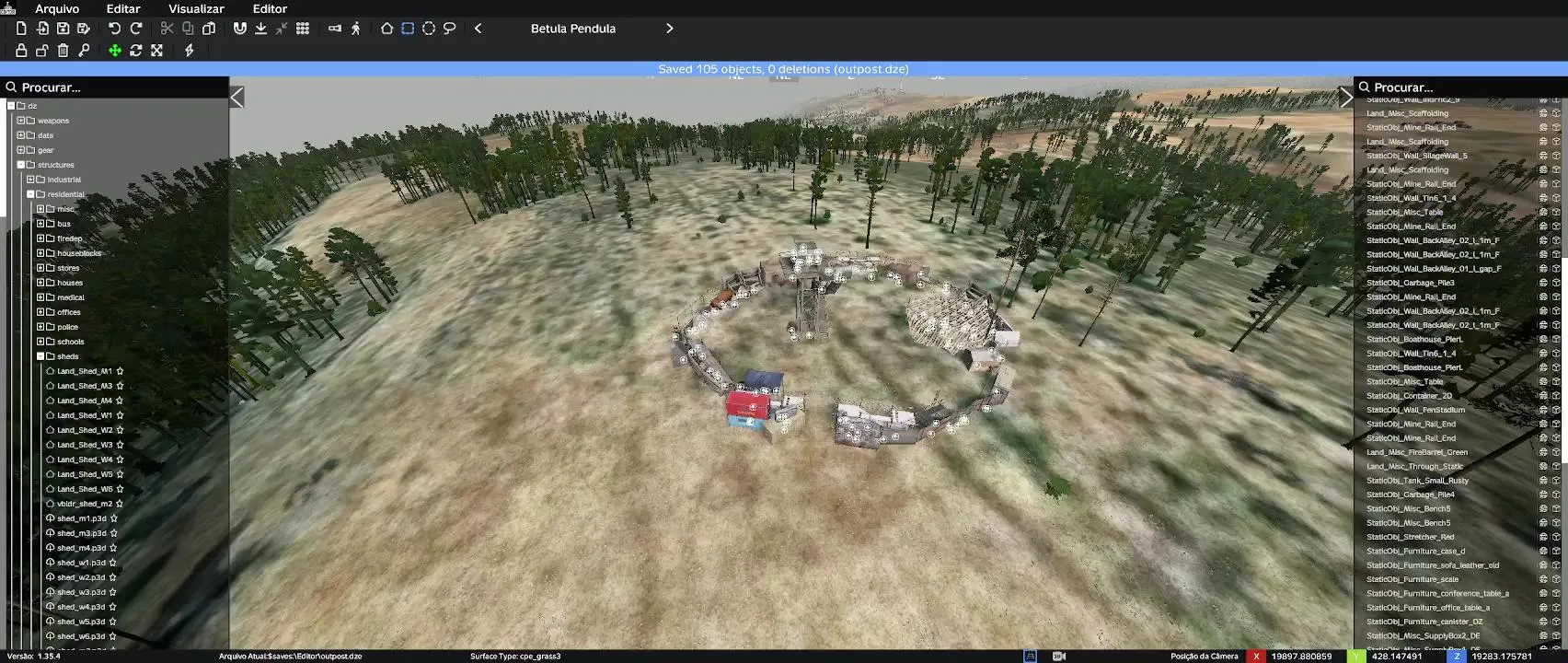This screenshot has height=663, width=1568.
Task: Click the walking player mode icon
Action: [356, 29]
